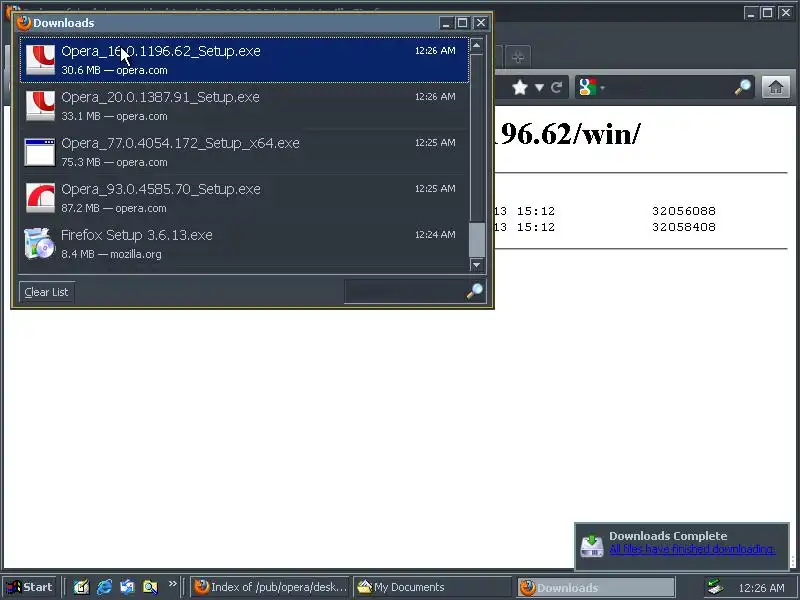This screenshot has height=600, width=800.
Task: Click the Downloads list scrollbar thumb
Action: pos(477,240)
